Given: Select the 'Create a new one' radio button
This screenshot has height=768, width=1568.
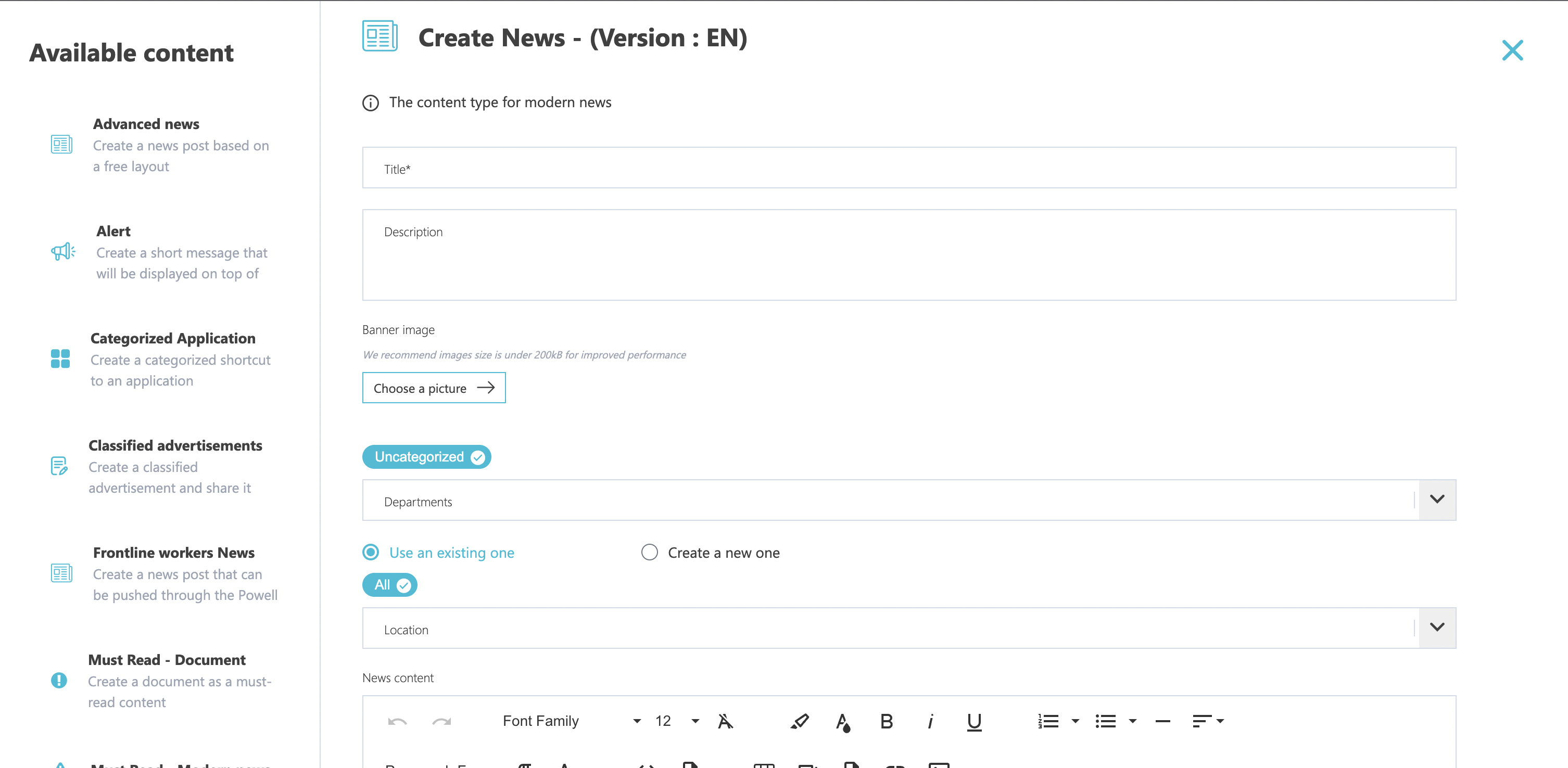Looking at the screenshot, I should pyautogui.click(x=649, y=552).
